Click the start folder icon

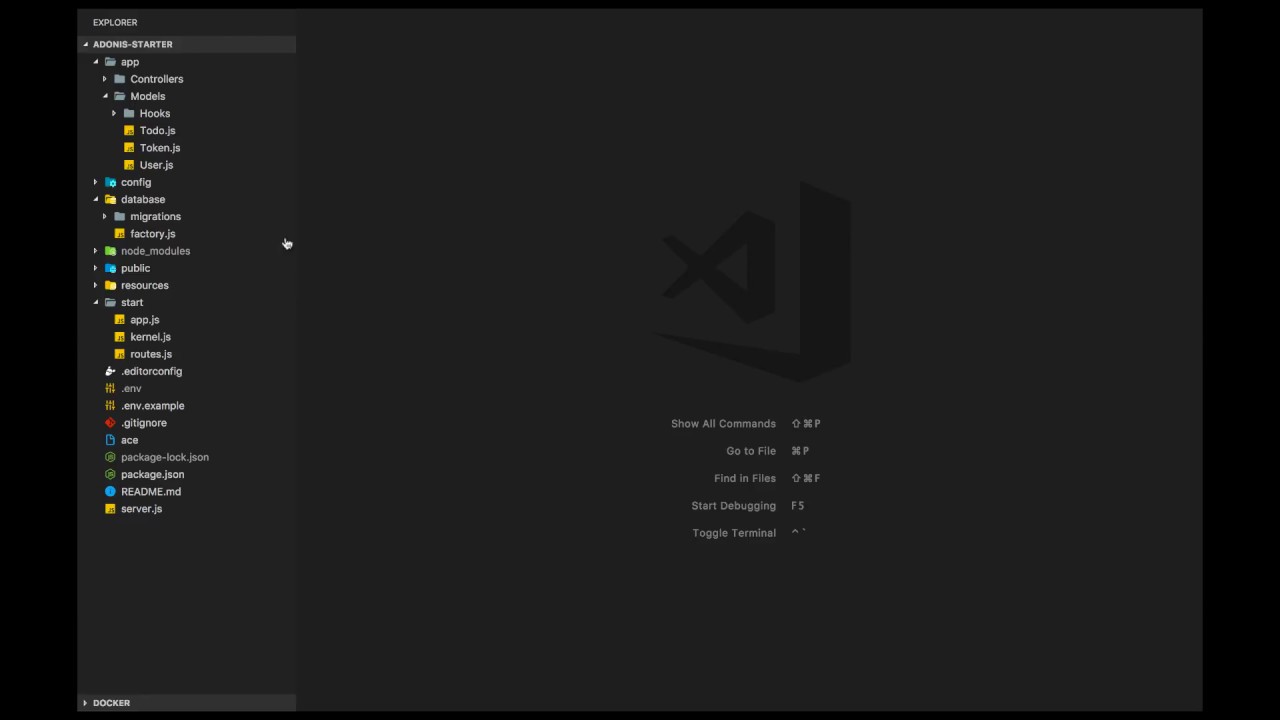pyautogui.click(x=111, y=302)
